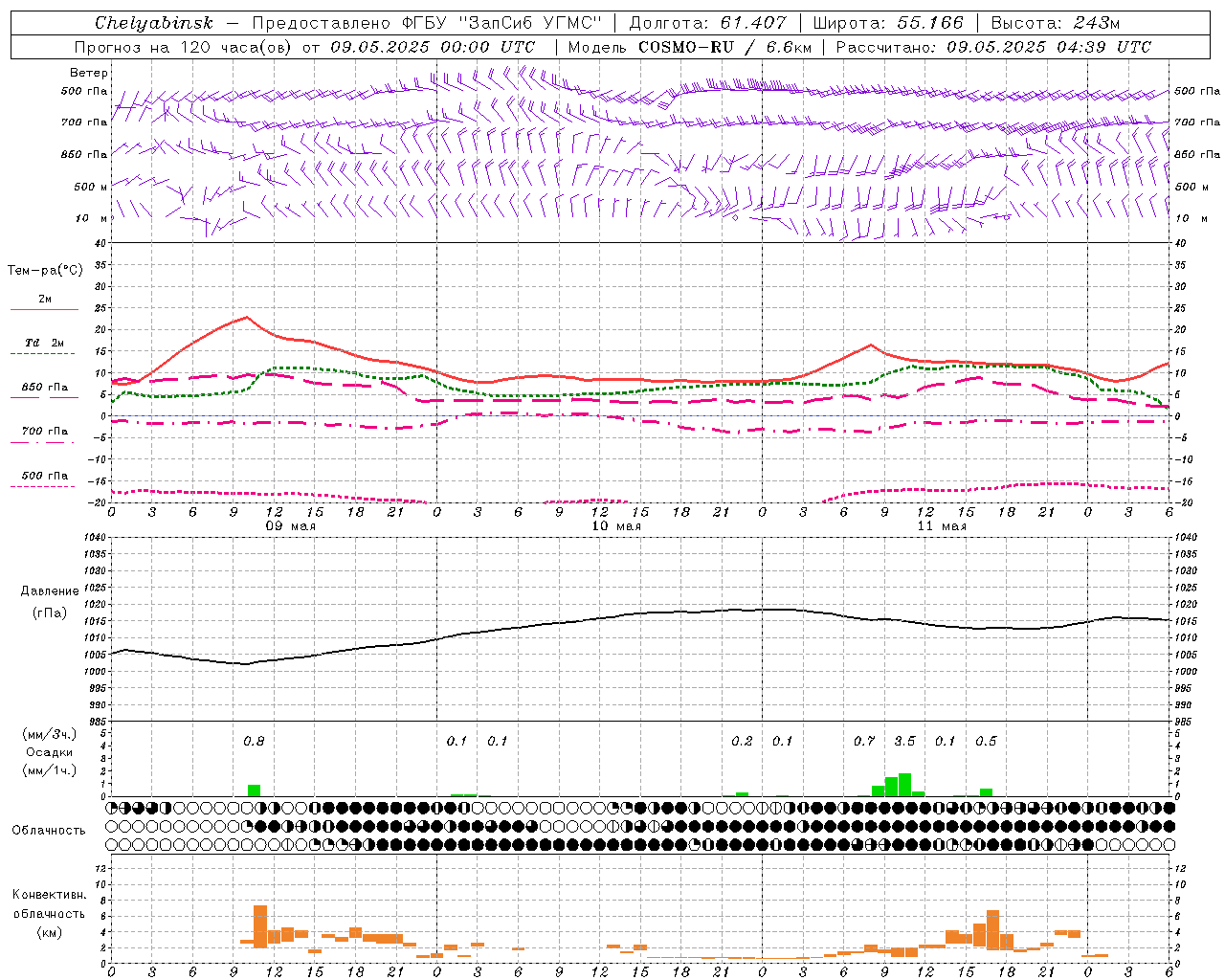Click the Осадки panel label
This screenshot has height=980, width=1225.
[49, 752]
